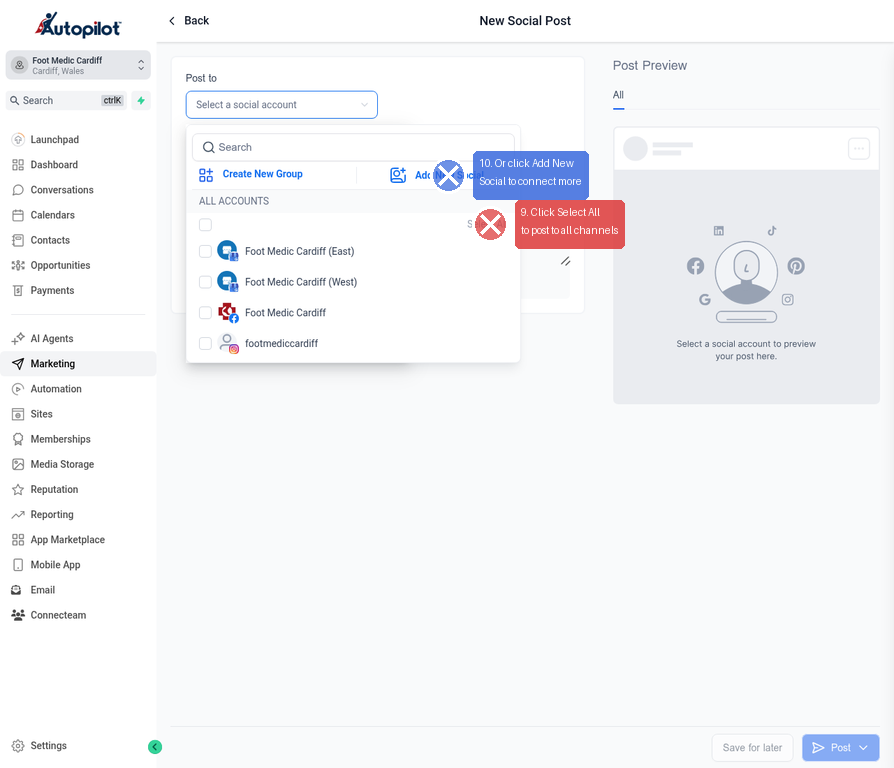Image resolution: width=894 pixels, height=768 pixels.
Task: Open App Marketplace
Action: click(x=67, y=539)
